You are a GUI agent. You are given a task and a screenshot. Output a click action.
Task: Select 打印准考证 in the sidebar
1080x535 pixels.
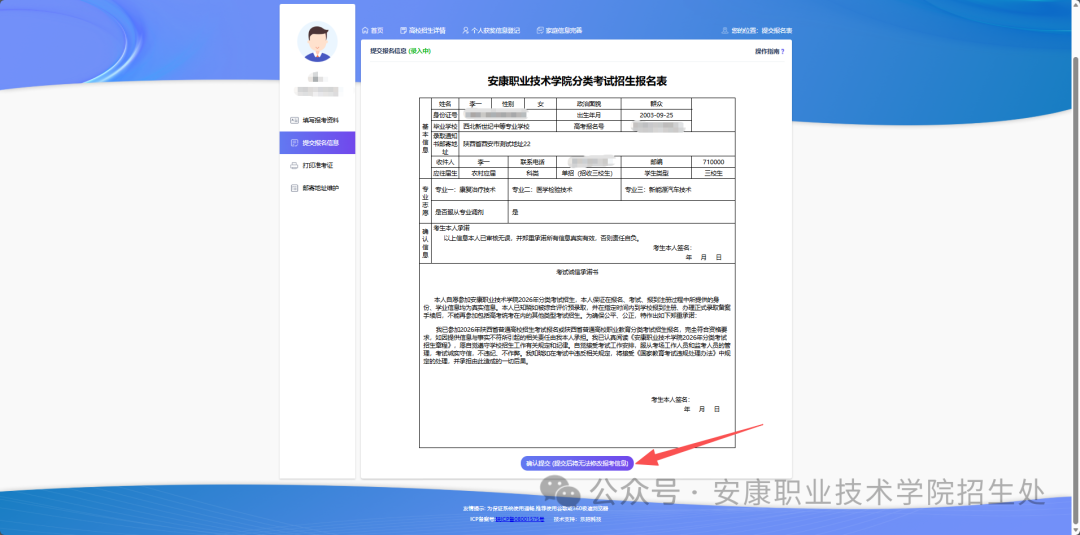(318, 165)
